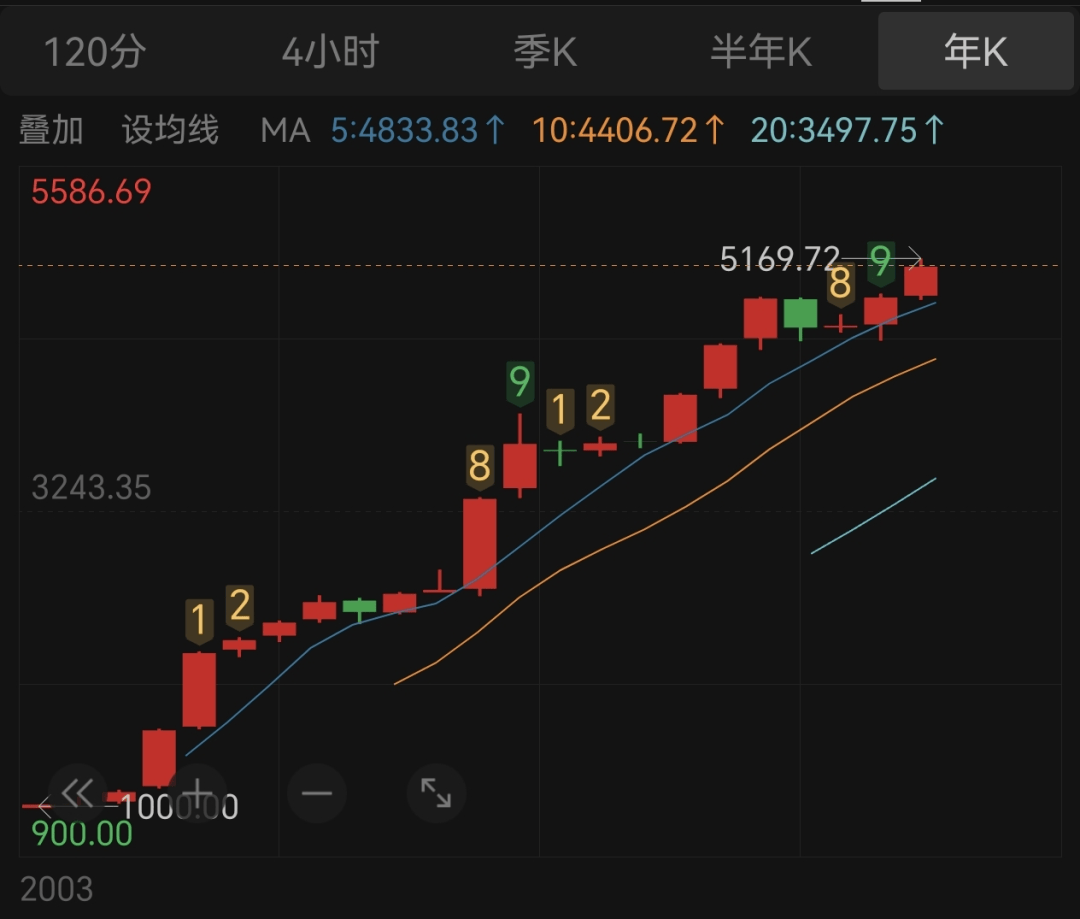1080x919 pixels.
Task: Switch to the 半年K tab
Action: click(x=761, y=52)
